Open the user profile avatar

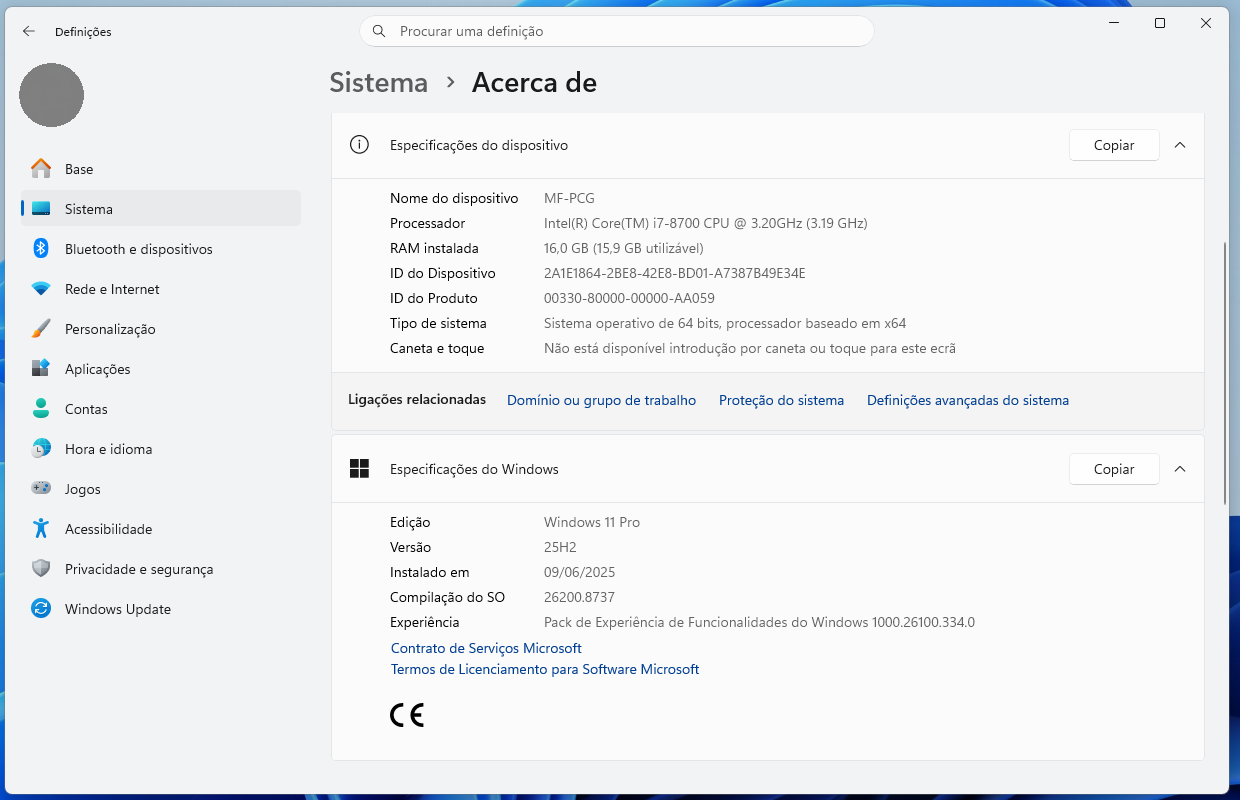51,95
